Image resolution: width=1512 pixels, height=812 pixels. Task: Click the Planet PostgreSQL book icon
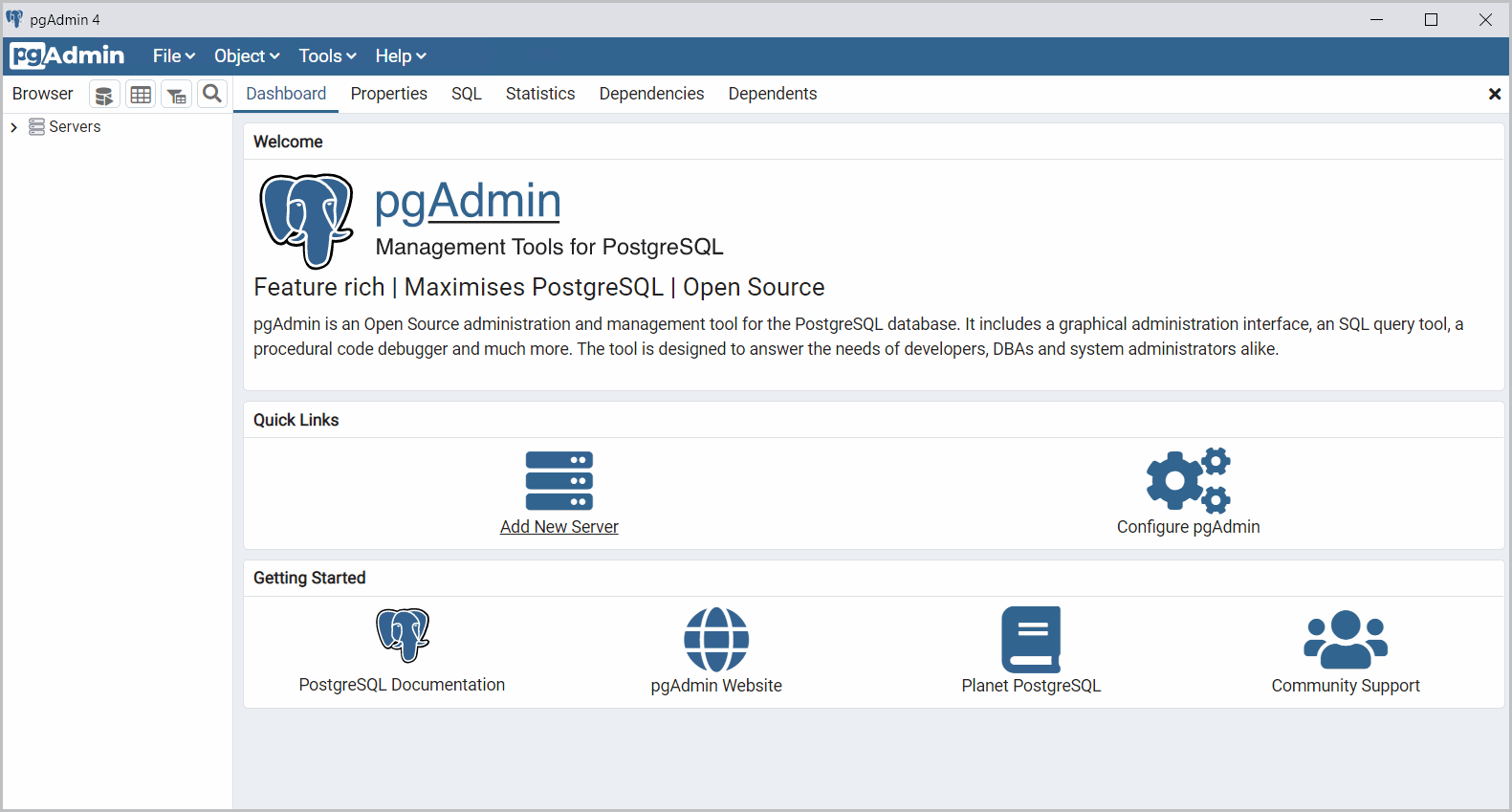(x=1031, y=639)
